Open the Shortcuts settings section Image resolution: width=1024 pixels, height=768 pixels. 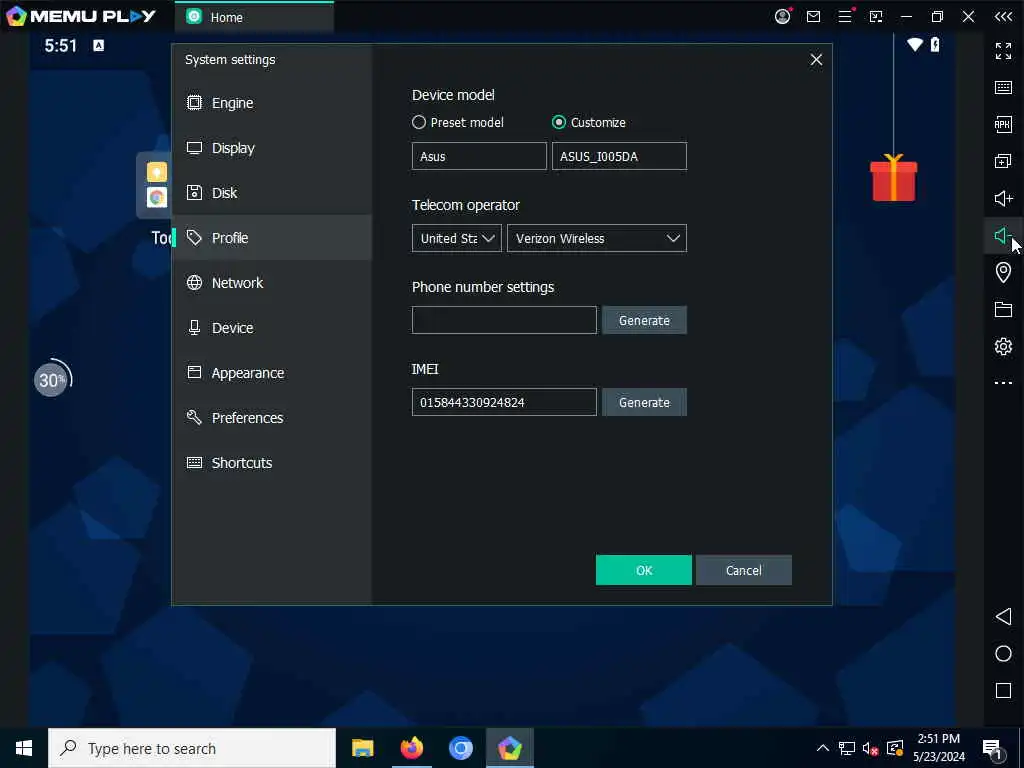(272, 463)
